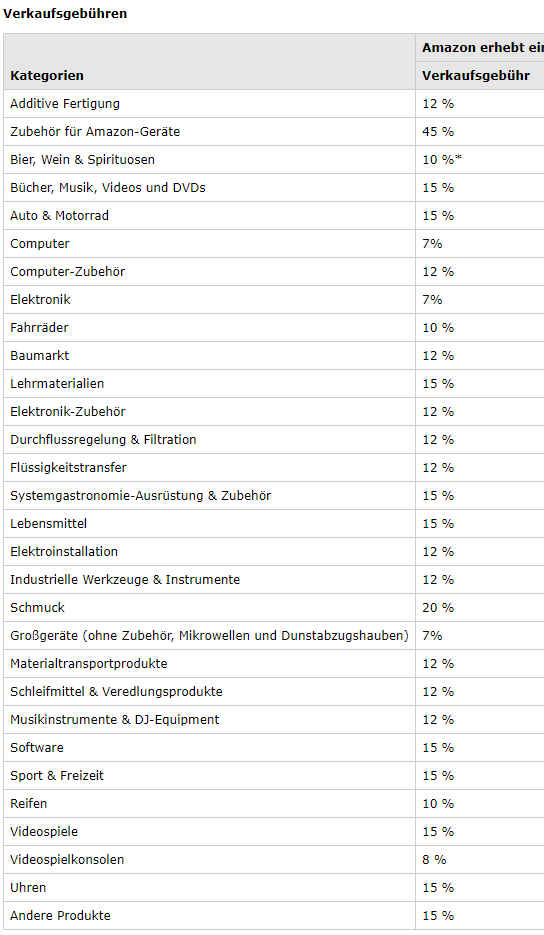544x935 pixels.
Task: Select the 45 % fee cell
Action: pyautogui.click(x=438, y=132)
